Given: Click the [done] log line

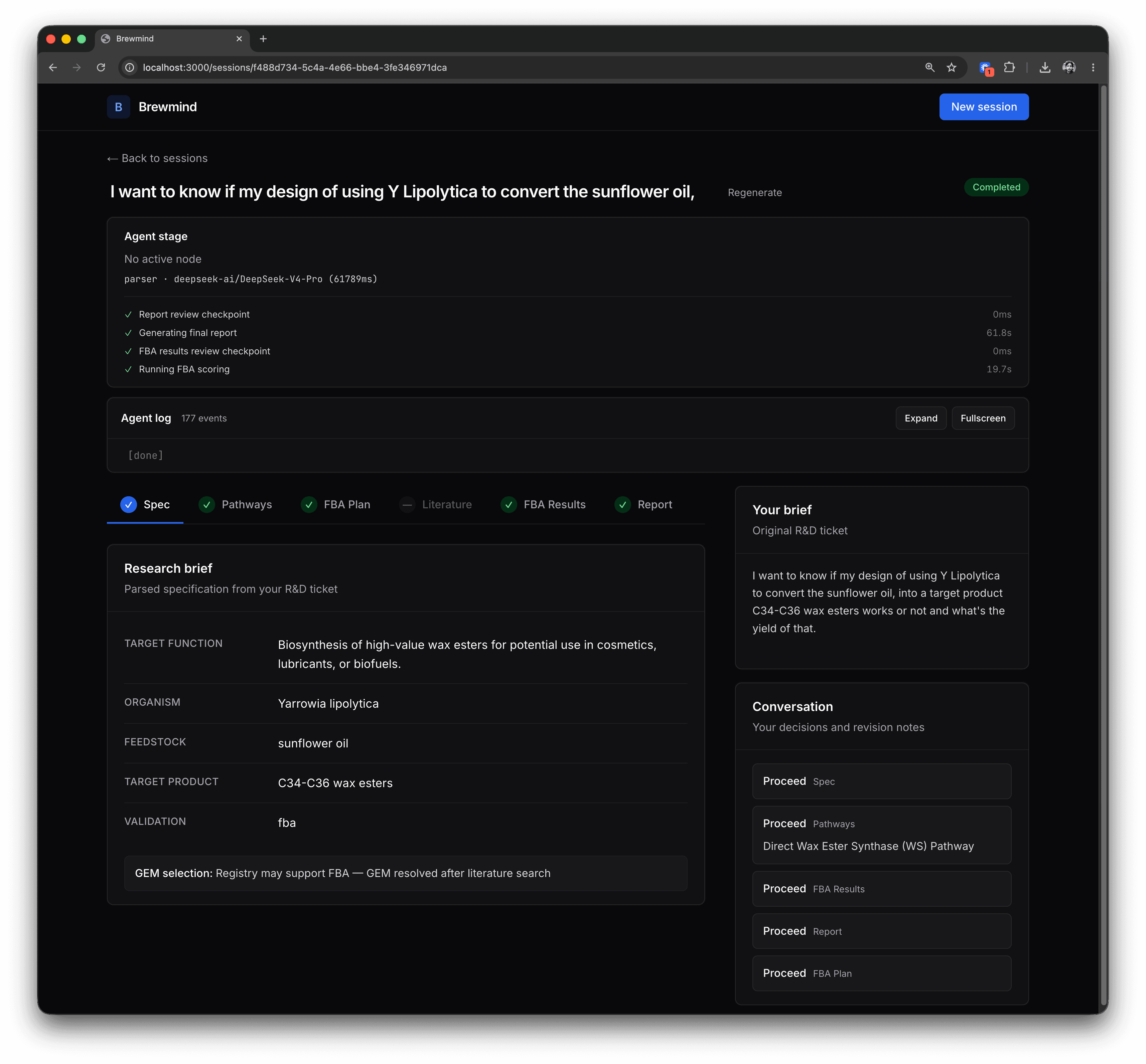Looking at the screenshot, I should point(146,456).
